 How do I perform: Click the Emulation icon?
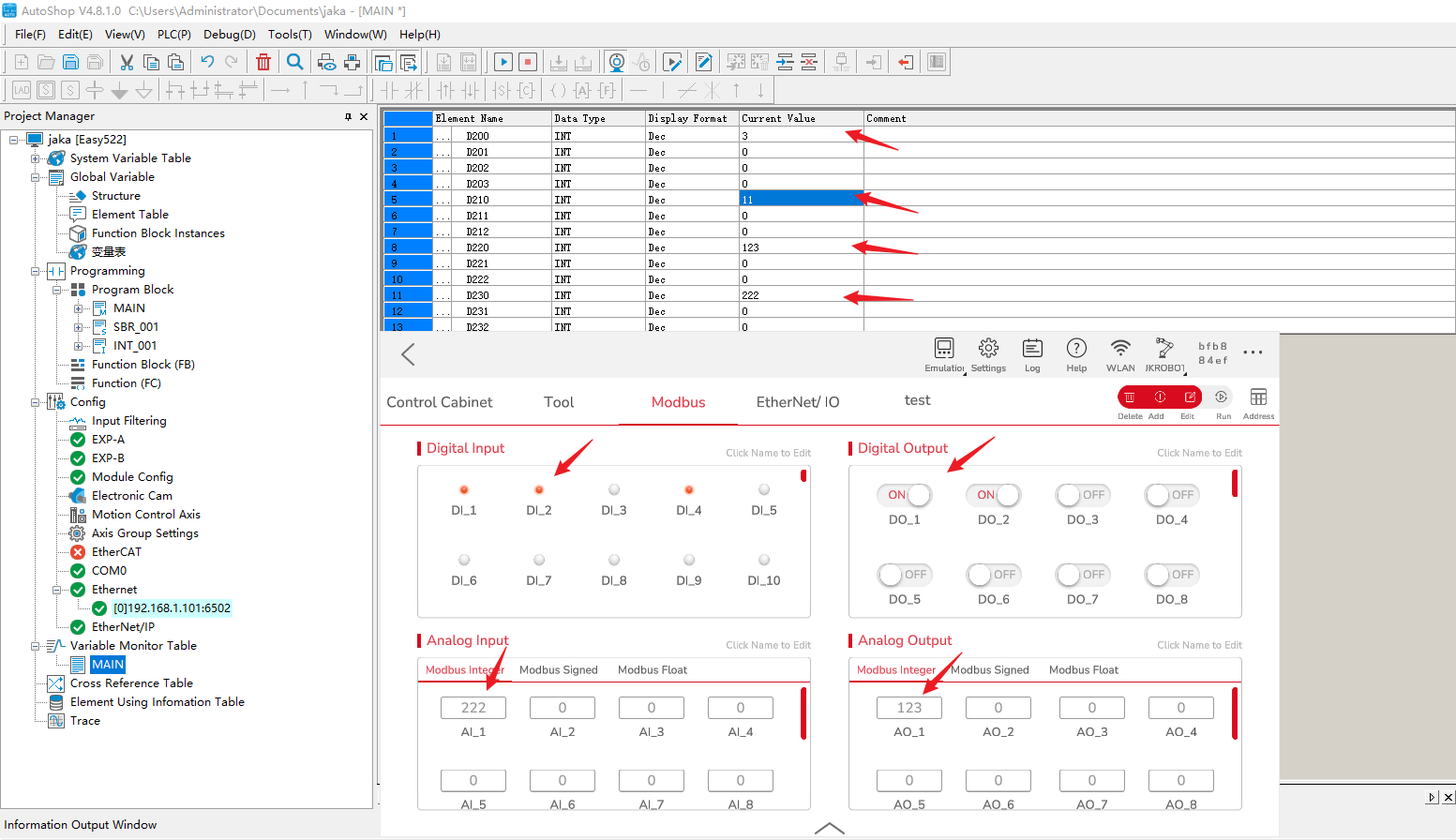click(944, 349)
